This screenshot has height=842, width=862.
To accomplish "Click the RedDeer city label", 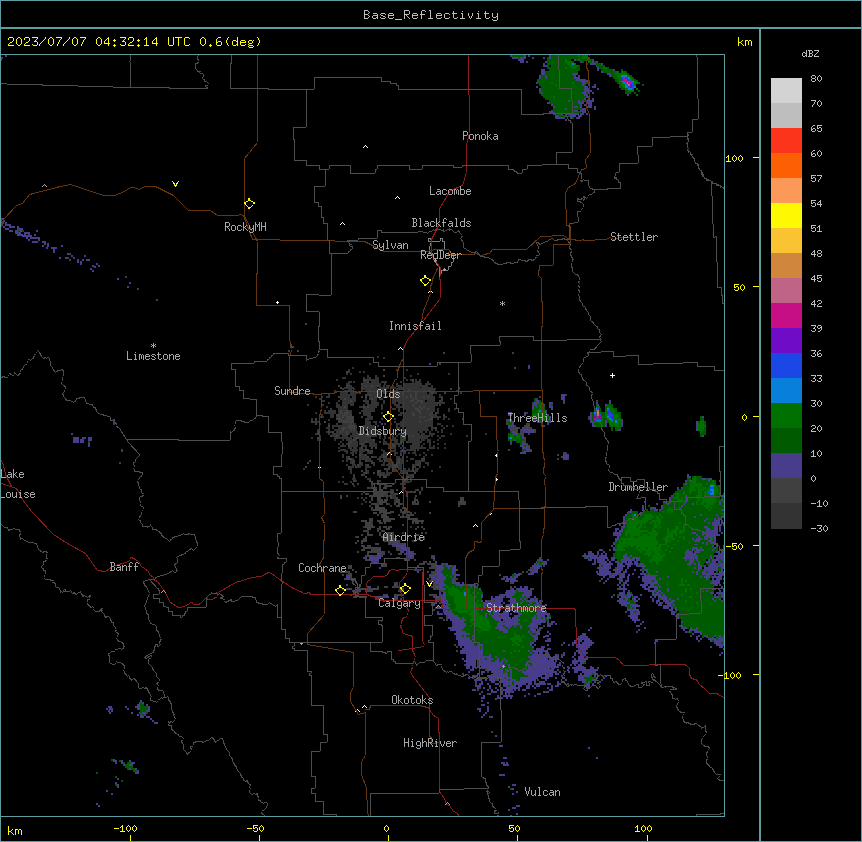I will [440, 255].
